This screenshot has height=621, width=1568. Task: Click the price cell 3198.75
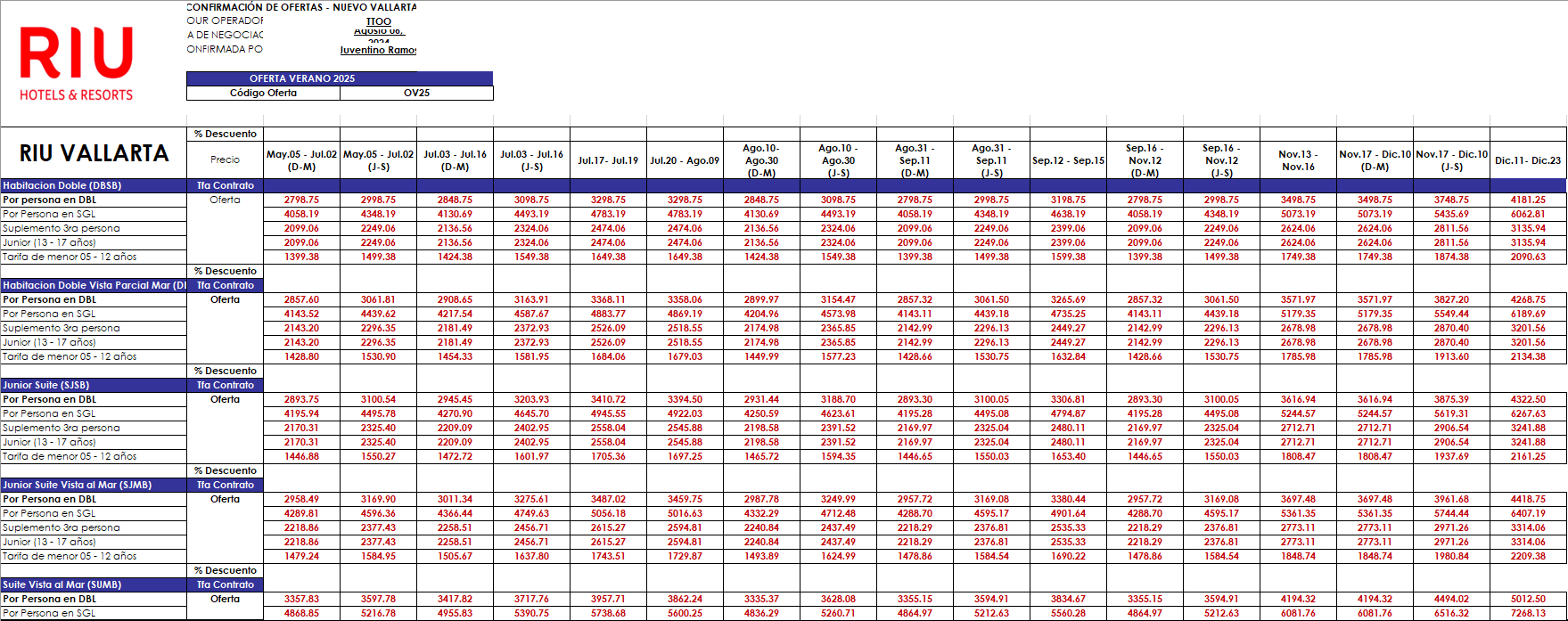pyautogui.click(x=1068, y=200)
